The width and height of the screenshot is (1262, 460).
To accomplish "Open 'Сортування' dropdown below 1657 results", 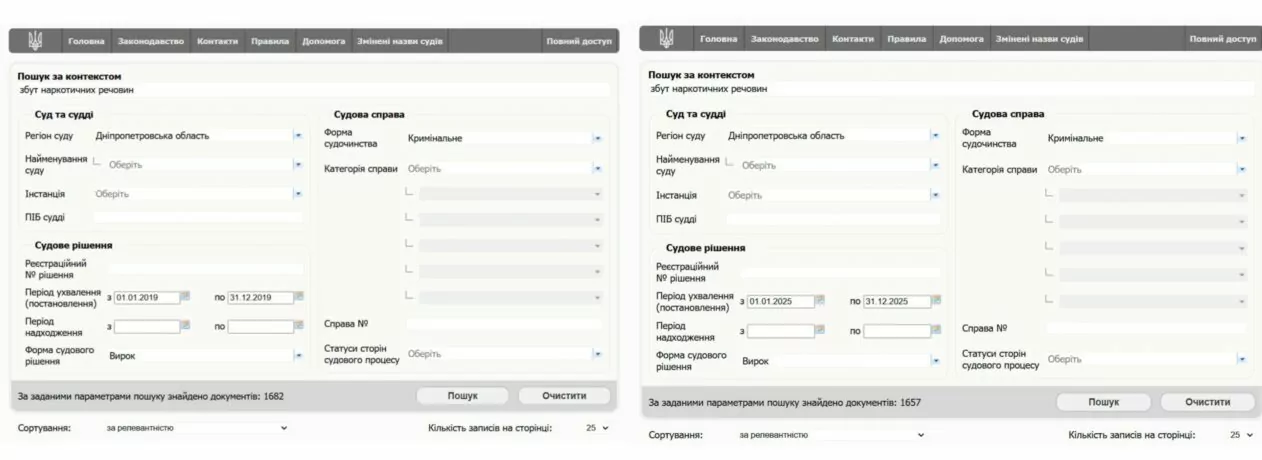I will point(831,435).
